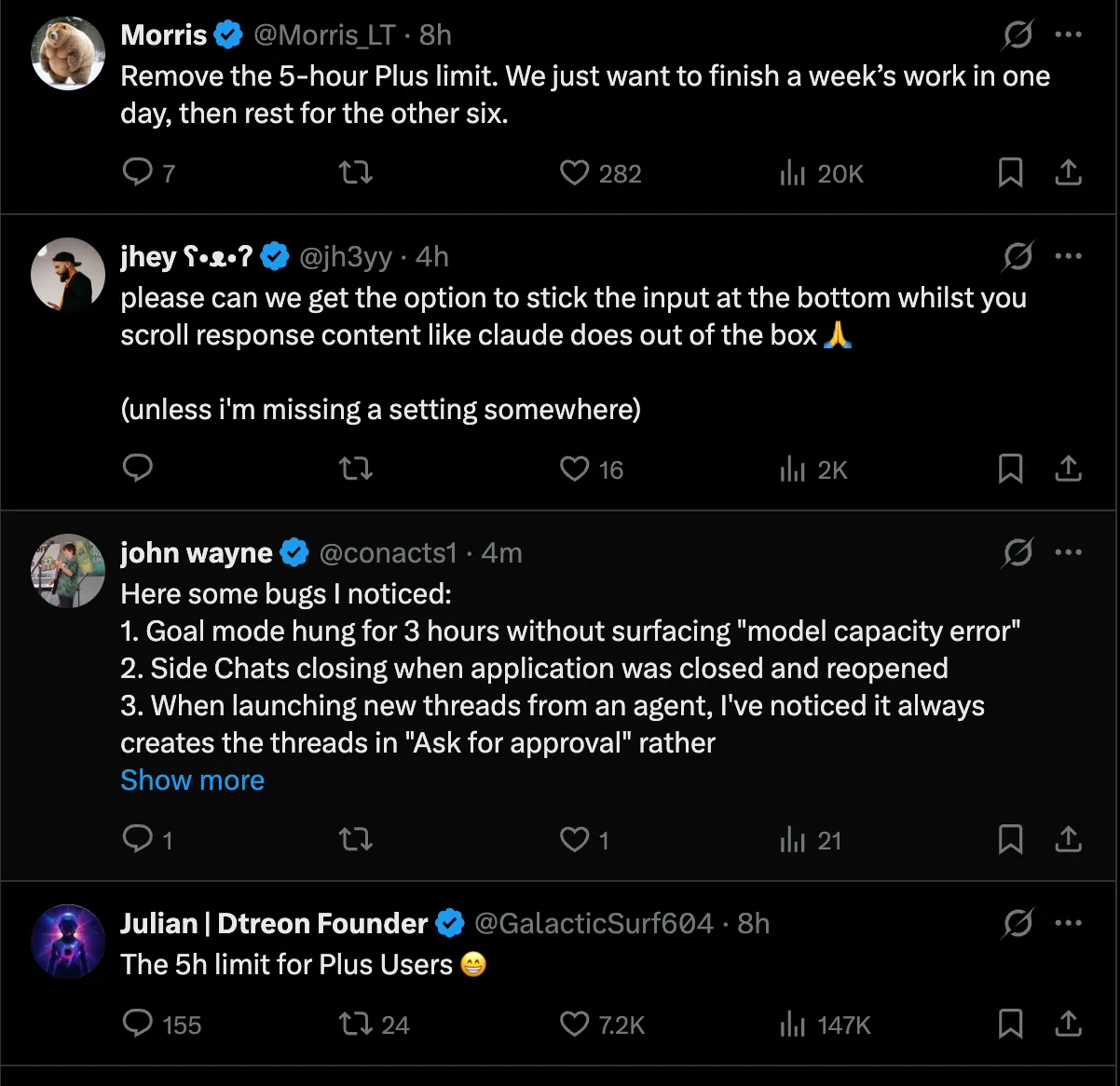Open @GalacticSurf604 profile handle
This screenshot has width=1120, height=1086.
coord(594,923)
